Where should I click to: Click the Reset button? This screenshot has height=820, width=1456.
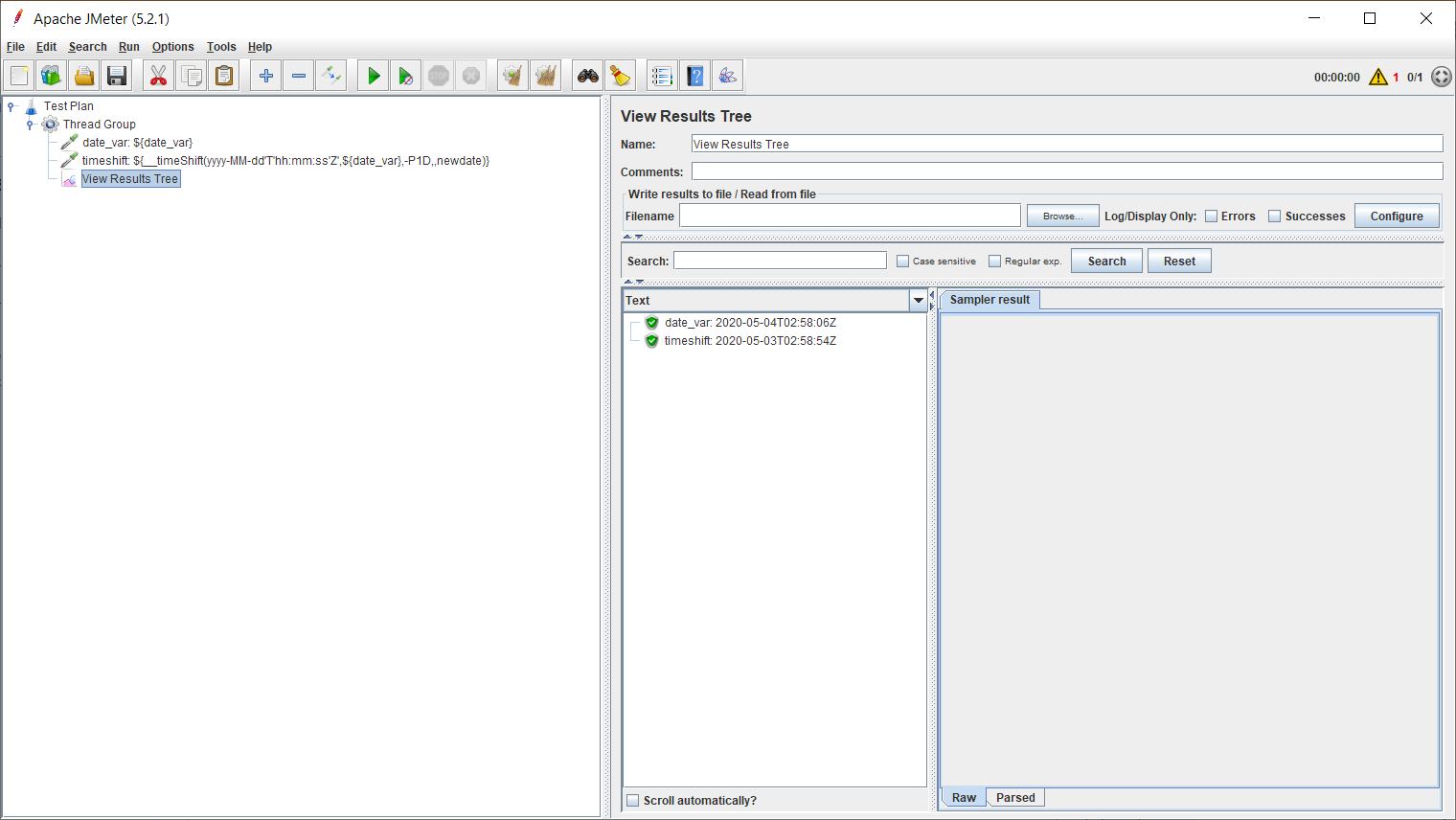(x=1179, y=262)
